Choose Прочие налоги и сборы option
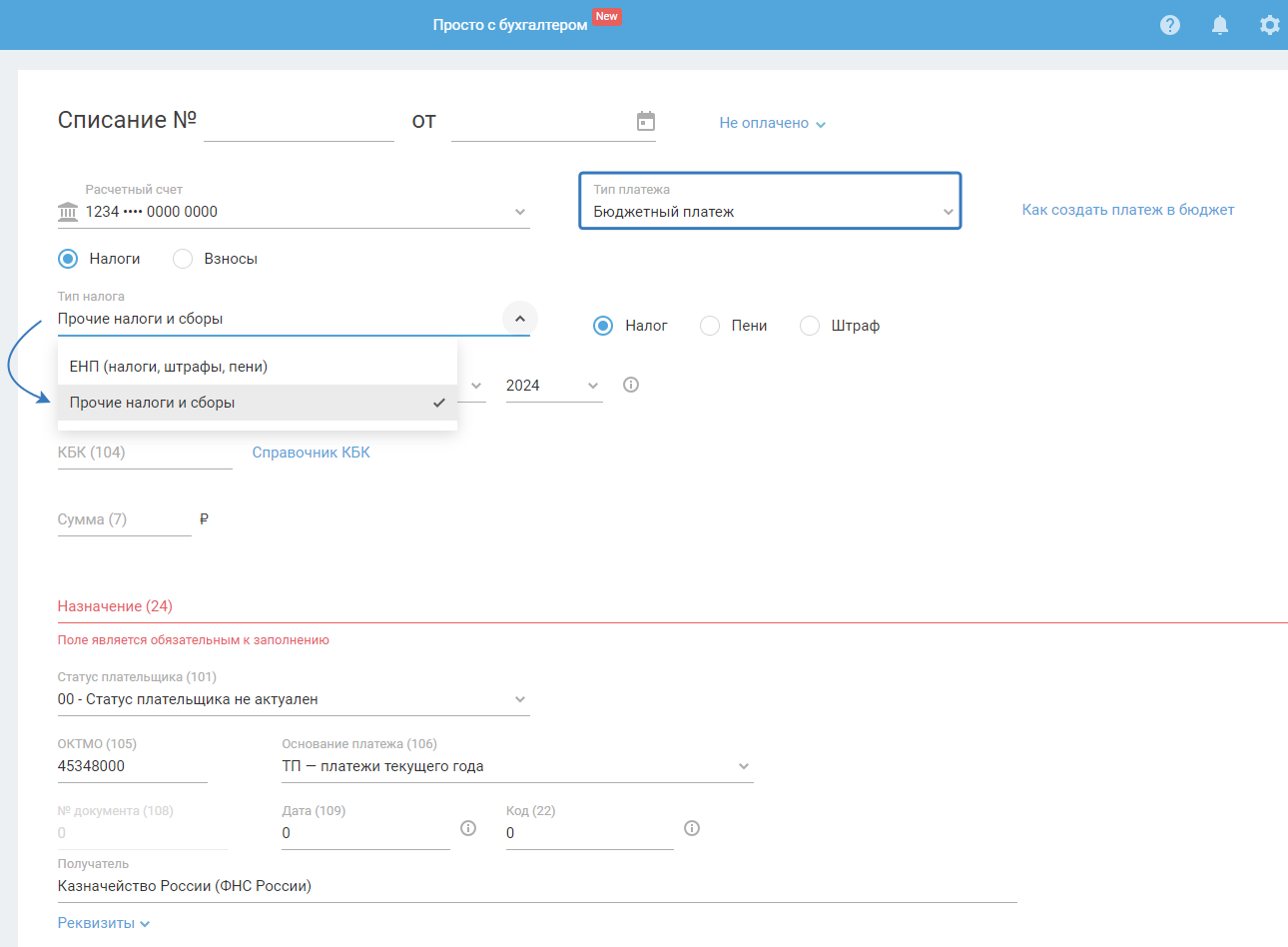 pos(153,403)
